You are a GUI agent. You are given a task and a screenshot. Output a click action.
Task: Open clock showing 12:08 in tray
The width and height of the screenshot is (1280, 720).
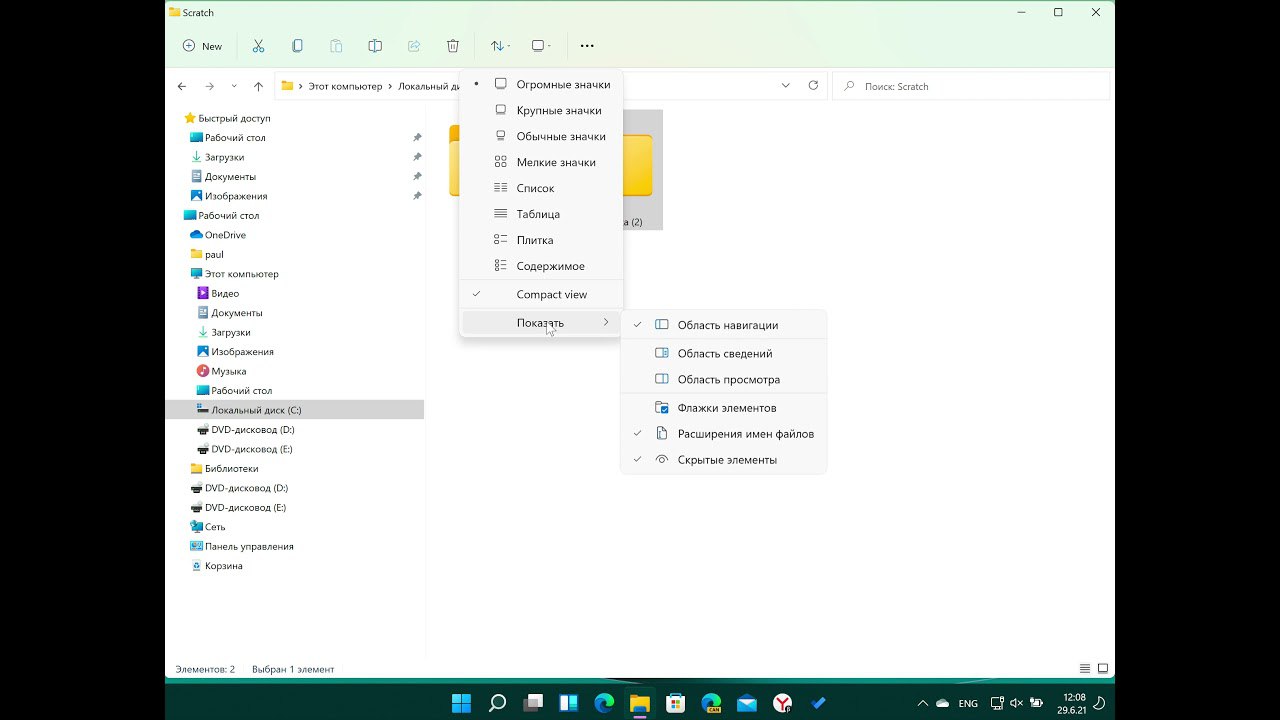tap(1073, 703)
